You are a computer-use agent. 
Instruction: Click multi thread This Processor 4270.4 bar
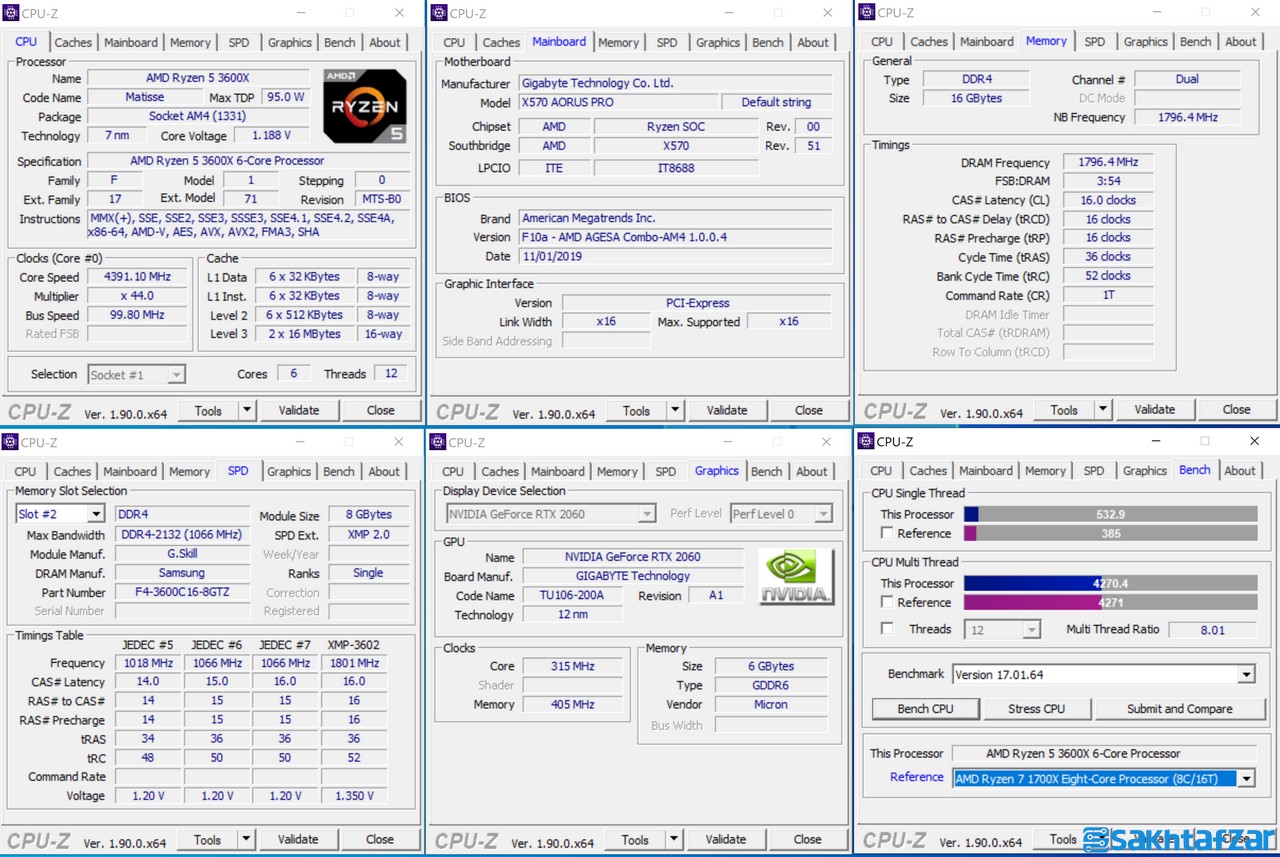tap(1110, 583)
